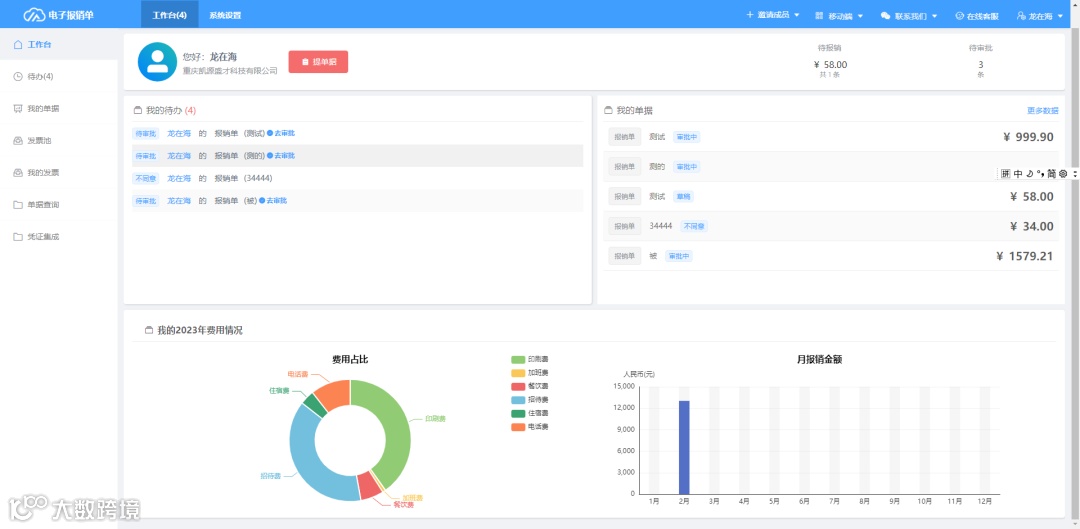Open 待办(4) clock icon in sidebar
This screenshot has width=1080, height=529.
pos(18,76)
